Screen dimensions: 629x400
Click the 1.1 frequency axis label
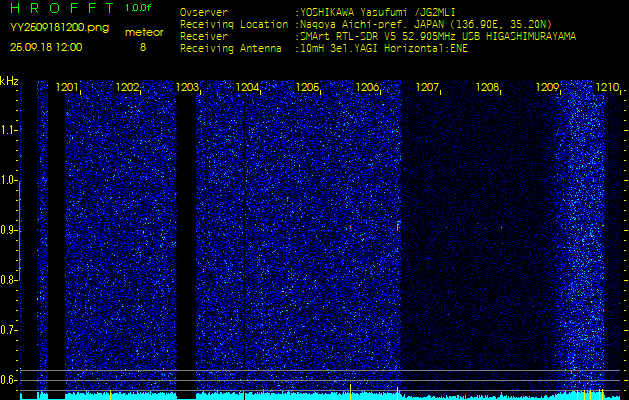point(7,130)
